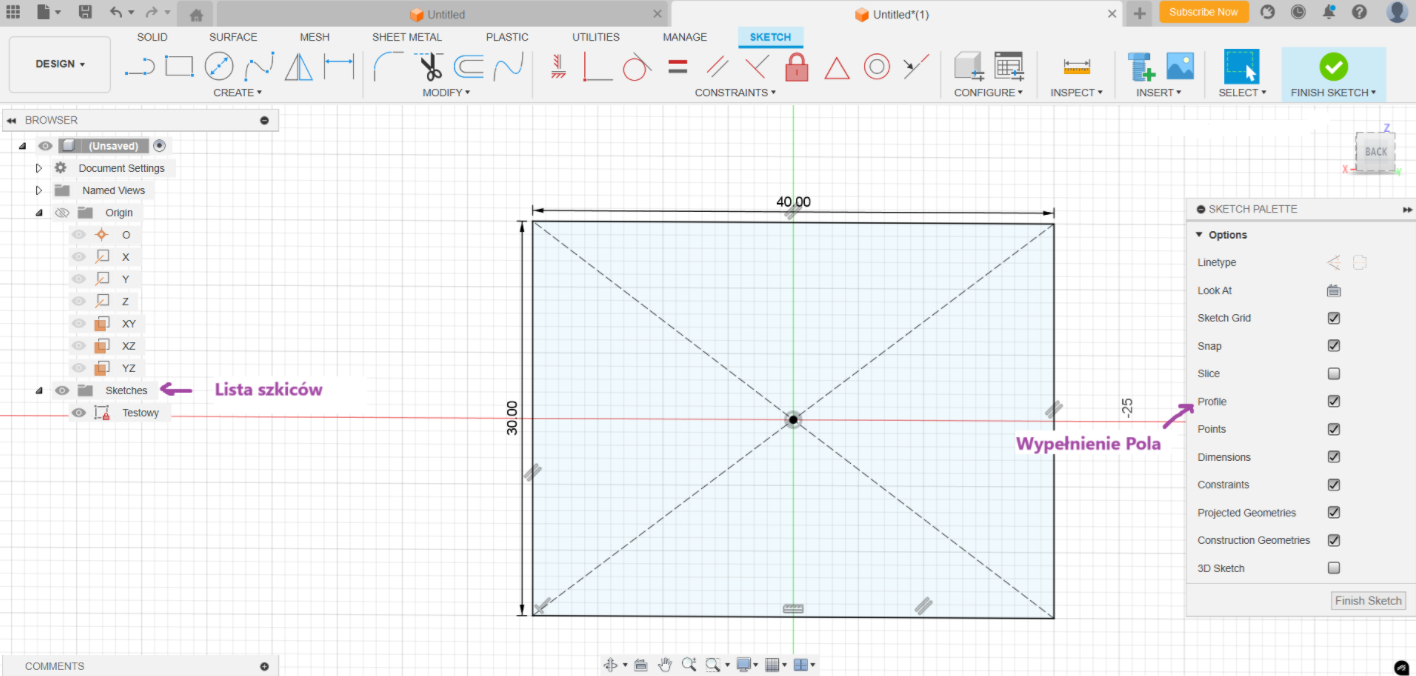Enable the Slice checkbox
The height and width of the screenshot is (676, 1416).
[1333, 374]
